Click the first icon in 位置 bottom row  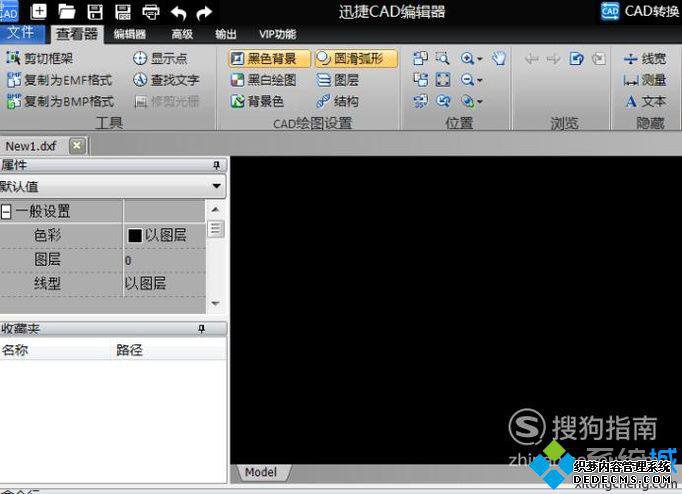[x=420, y=101]
